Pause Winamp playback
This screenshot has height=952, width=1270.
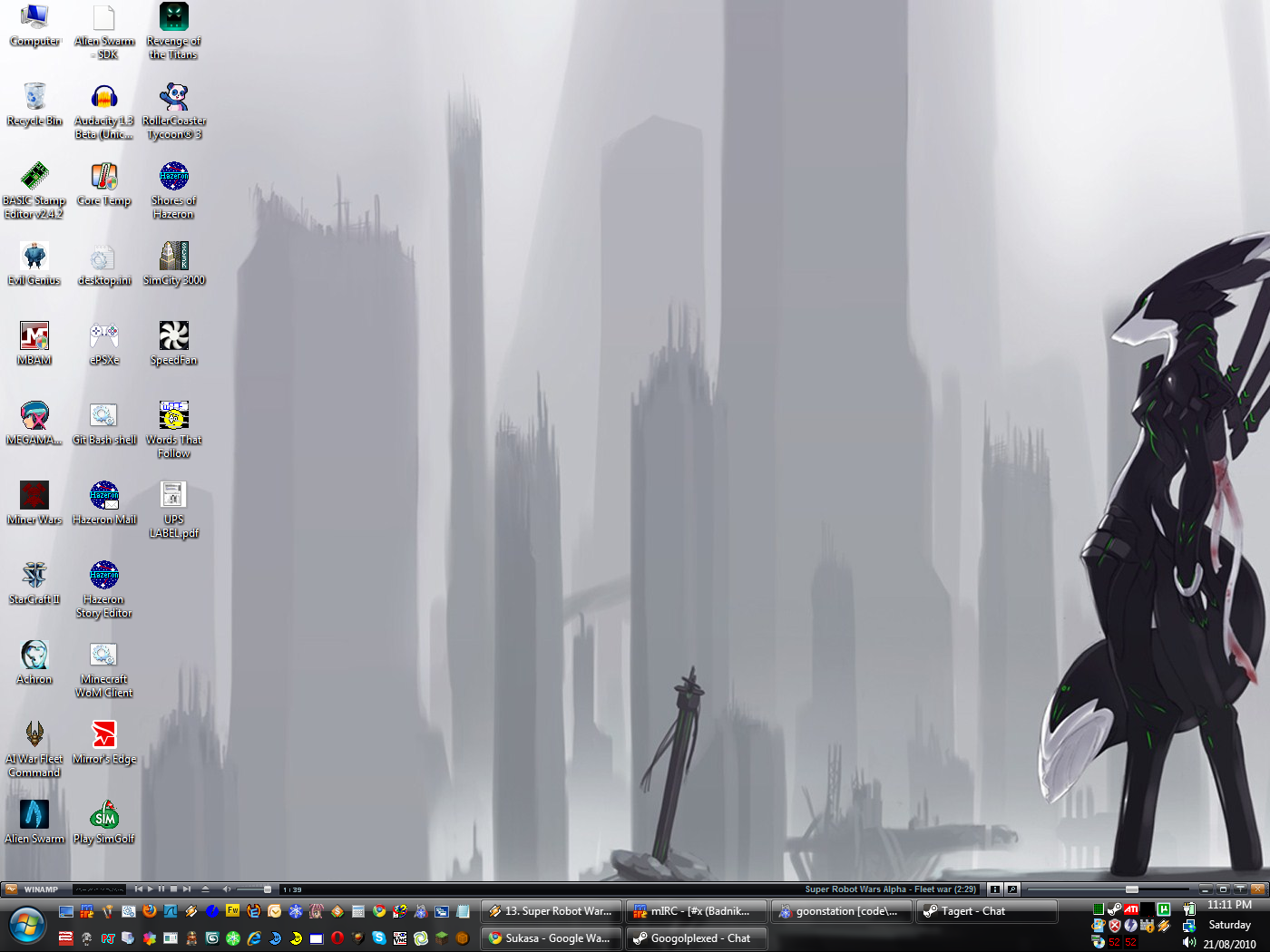click(161, 889)
